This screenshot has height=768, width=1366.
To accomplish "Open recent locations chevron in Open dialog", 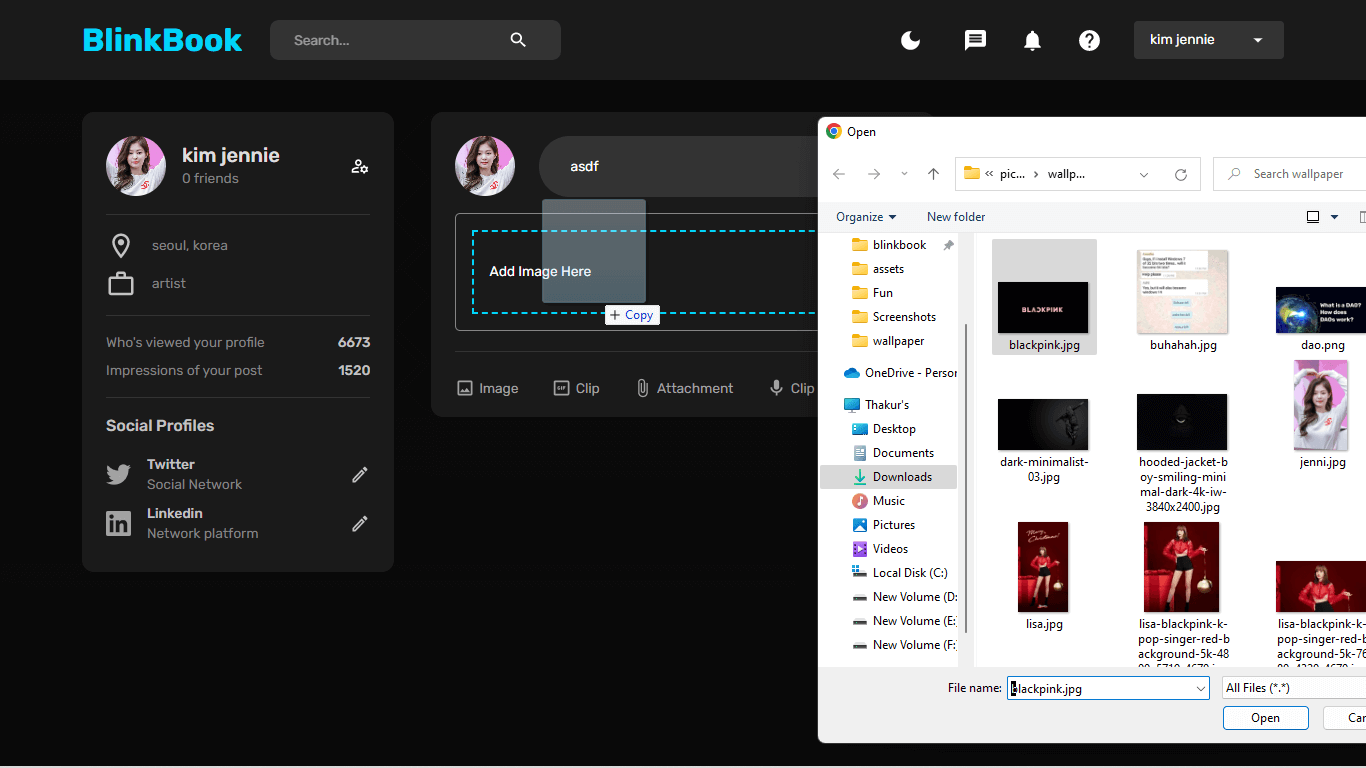I will pos(904,174).
